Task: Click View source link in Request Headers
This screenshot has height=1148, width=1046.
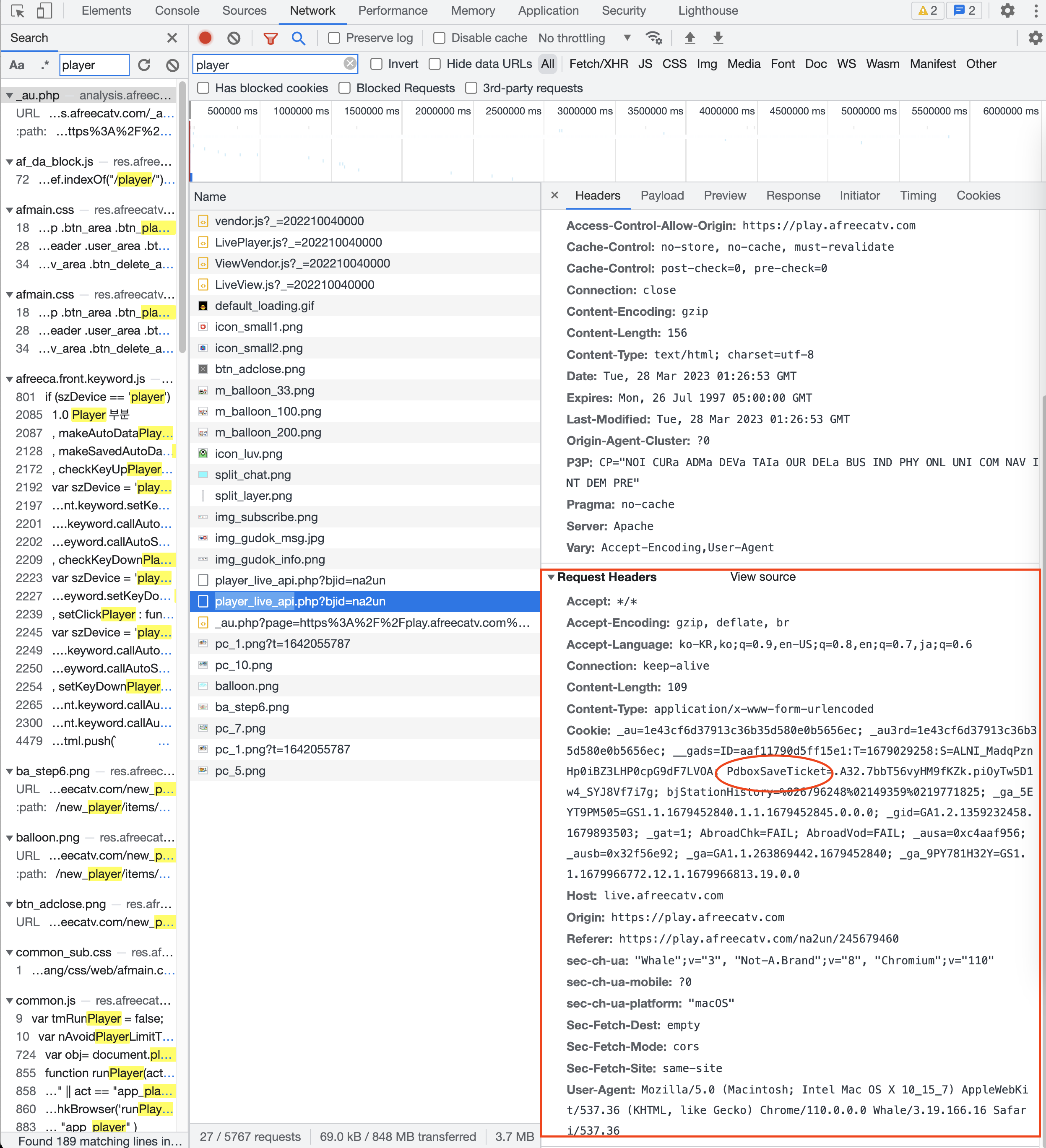Action: [762, 577]
